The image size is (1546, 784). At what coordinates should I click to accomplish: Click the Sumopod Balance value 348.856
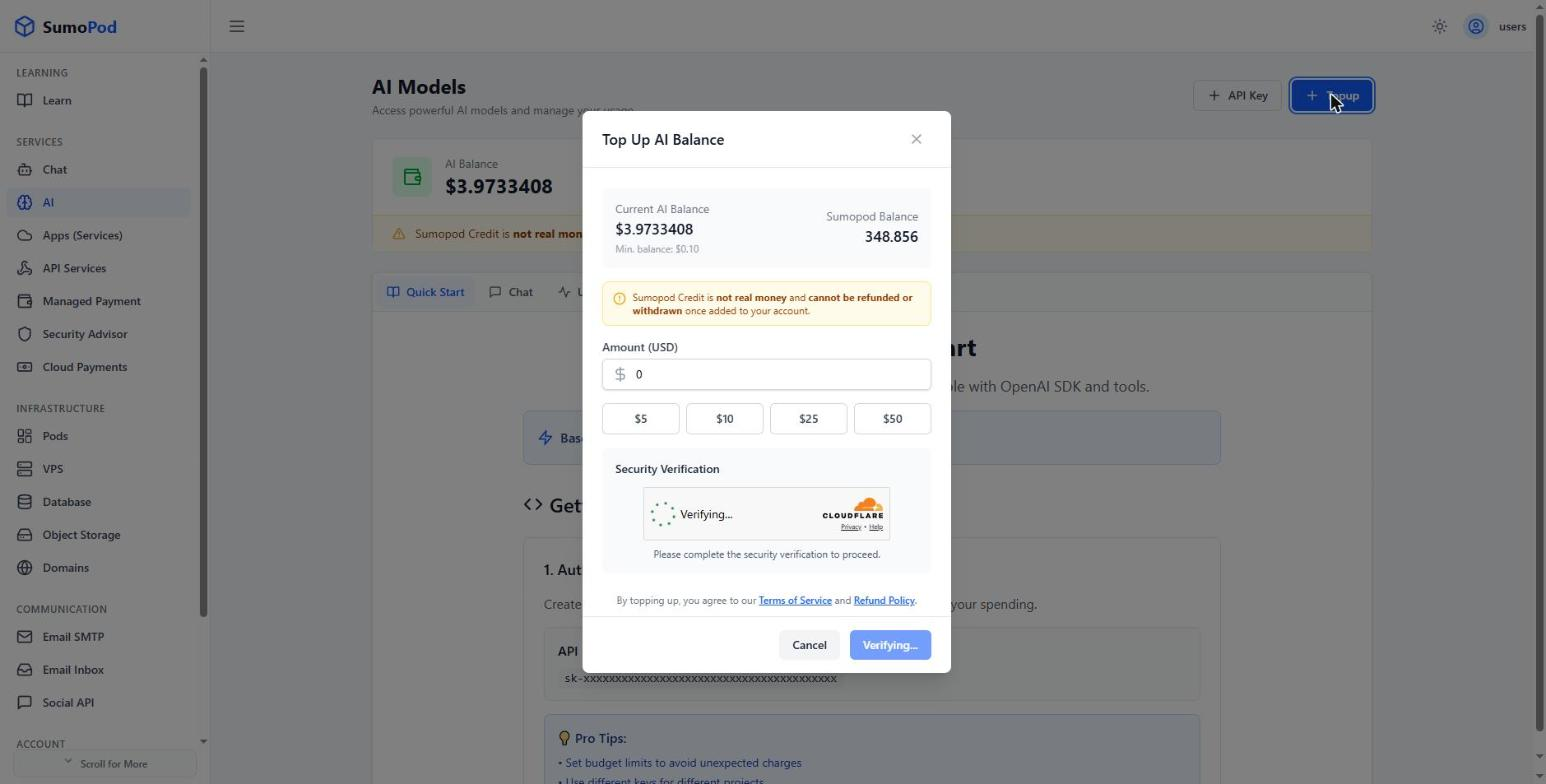(x=891, y=238)
